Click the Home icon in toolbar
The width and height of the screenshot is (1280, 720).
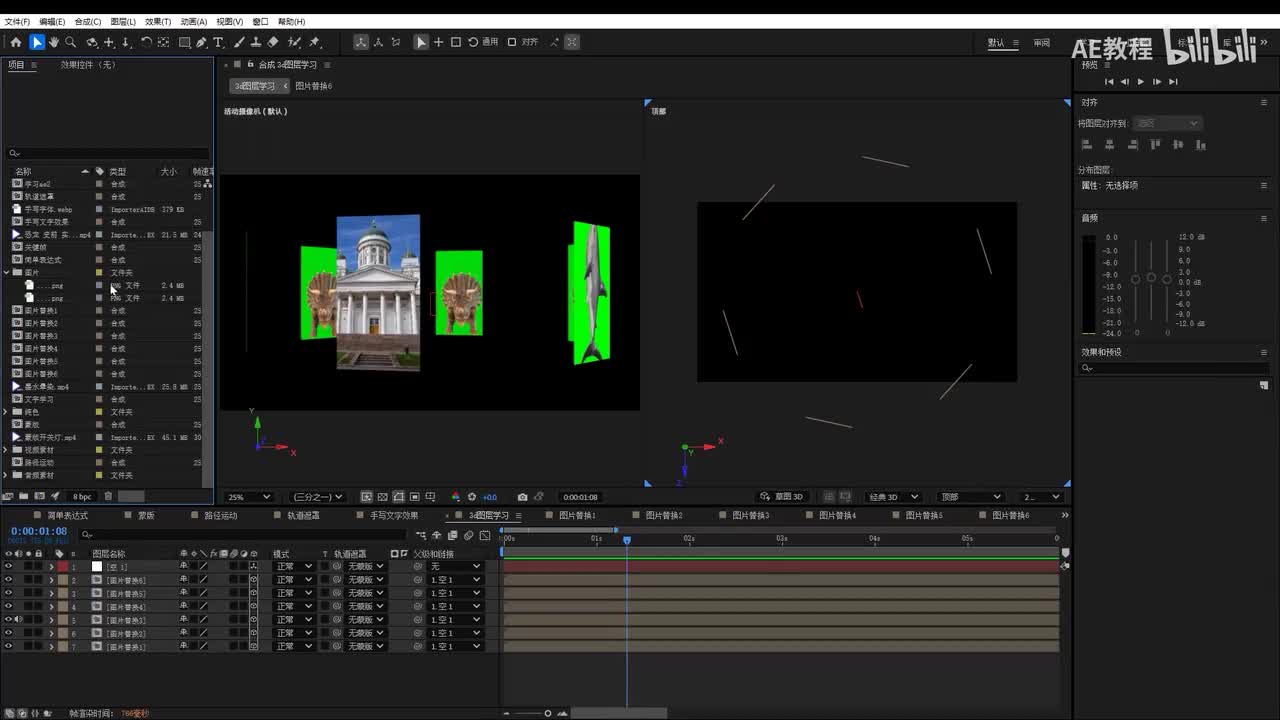(x=15, y=42)
